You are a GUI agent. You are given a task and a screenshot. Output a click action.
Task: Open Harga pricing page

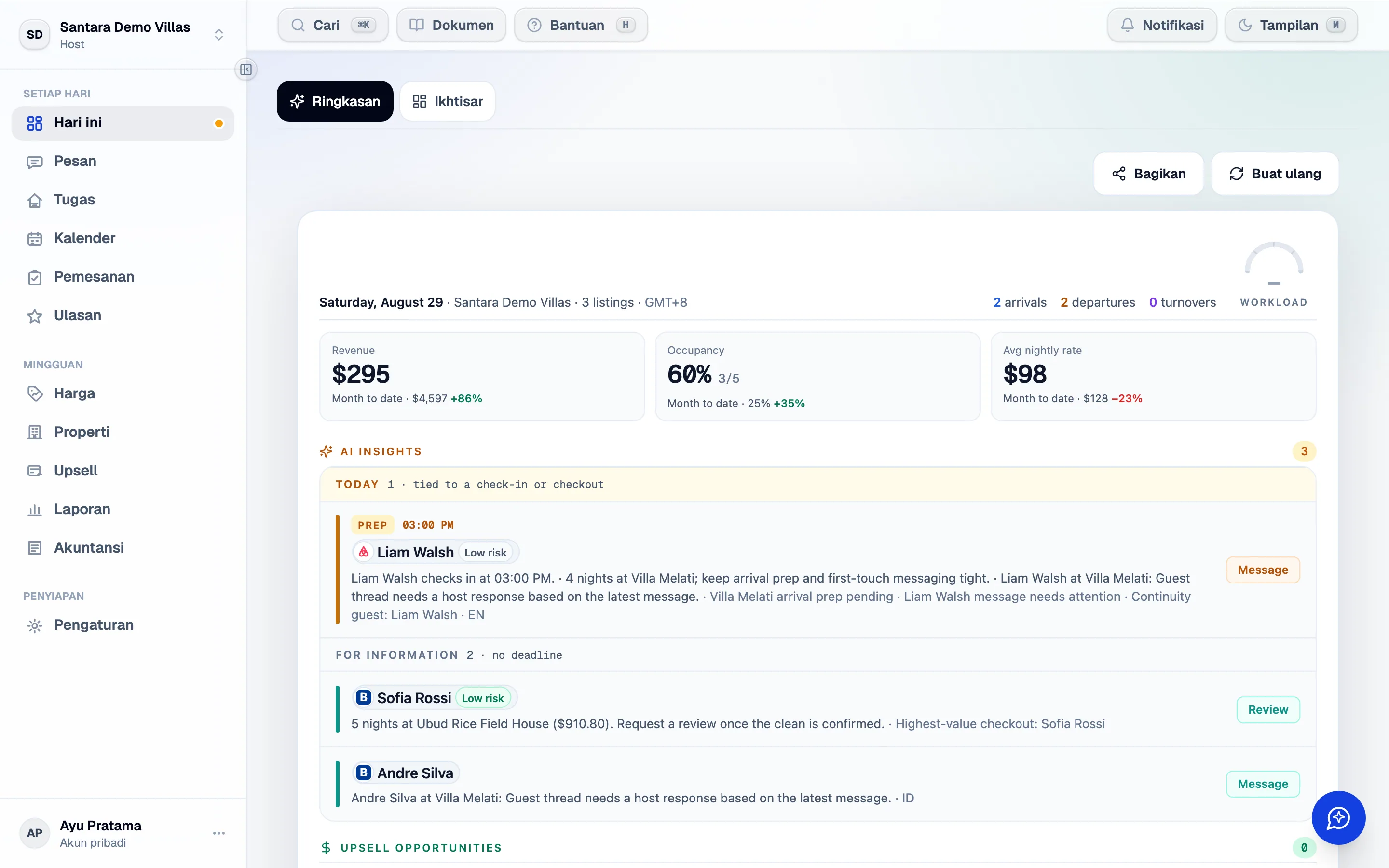click(x=123, y=393)
